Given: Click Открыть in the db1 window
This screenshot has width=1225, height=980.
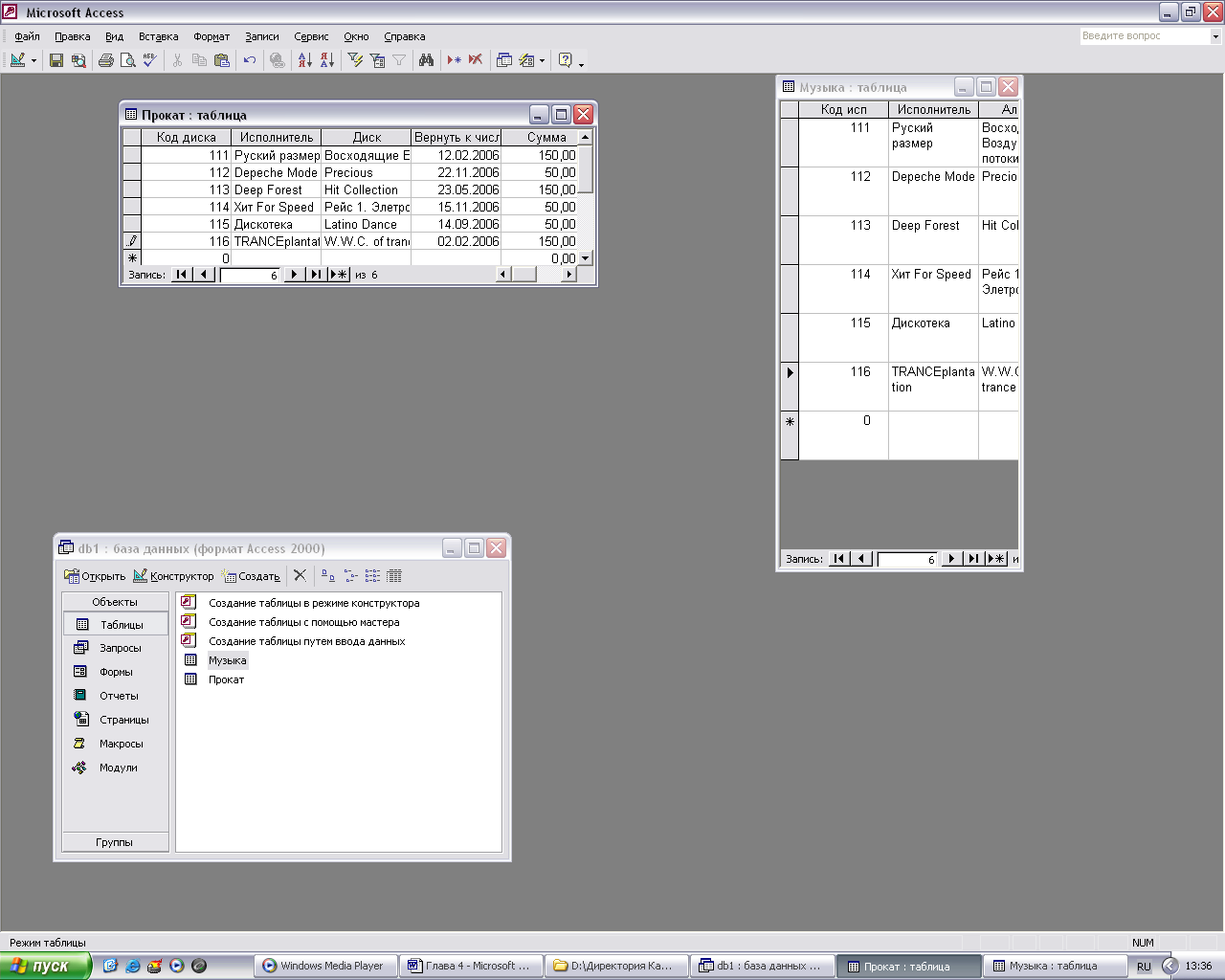Looking at the screenshot, I should point(95,576).
